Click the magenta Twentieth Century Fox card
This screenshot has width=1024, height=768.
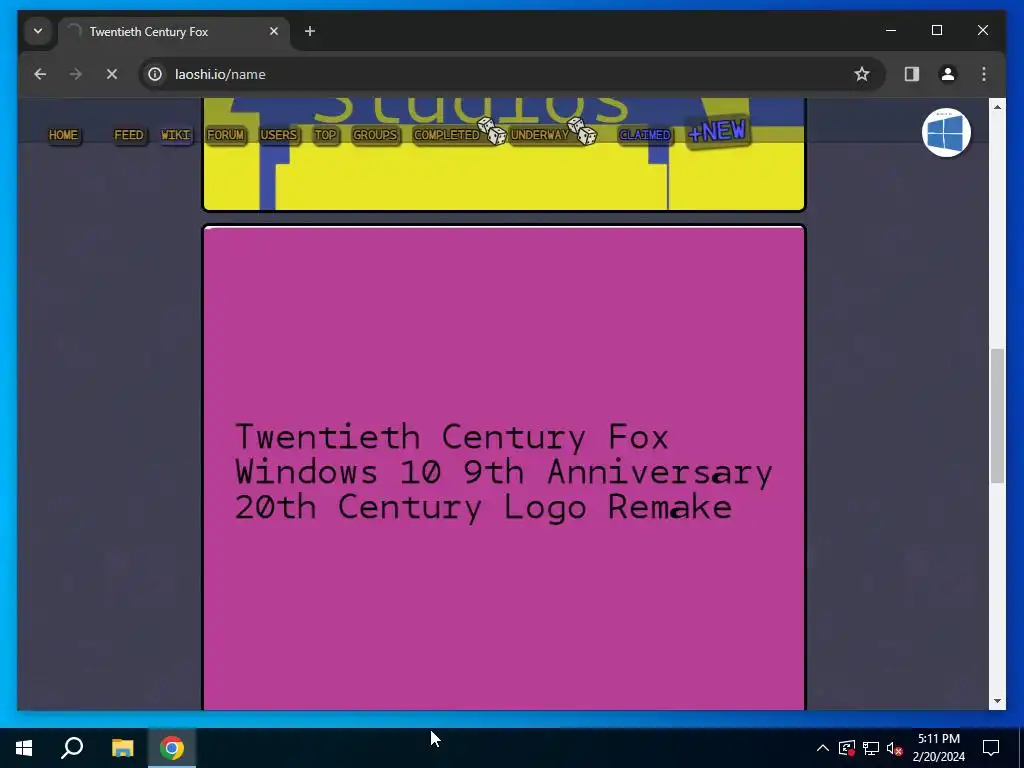tap(504, 467)
